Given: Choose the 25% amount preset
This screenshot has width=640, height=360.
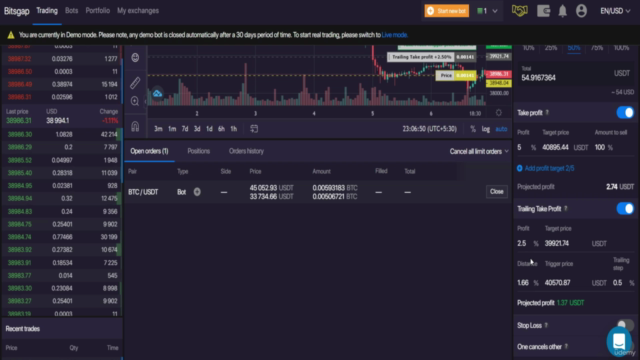Looking at the screenshot, I should point(551,48).
